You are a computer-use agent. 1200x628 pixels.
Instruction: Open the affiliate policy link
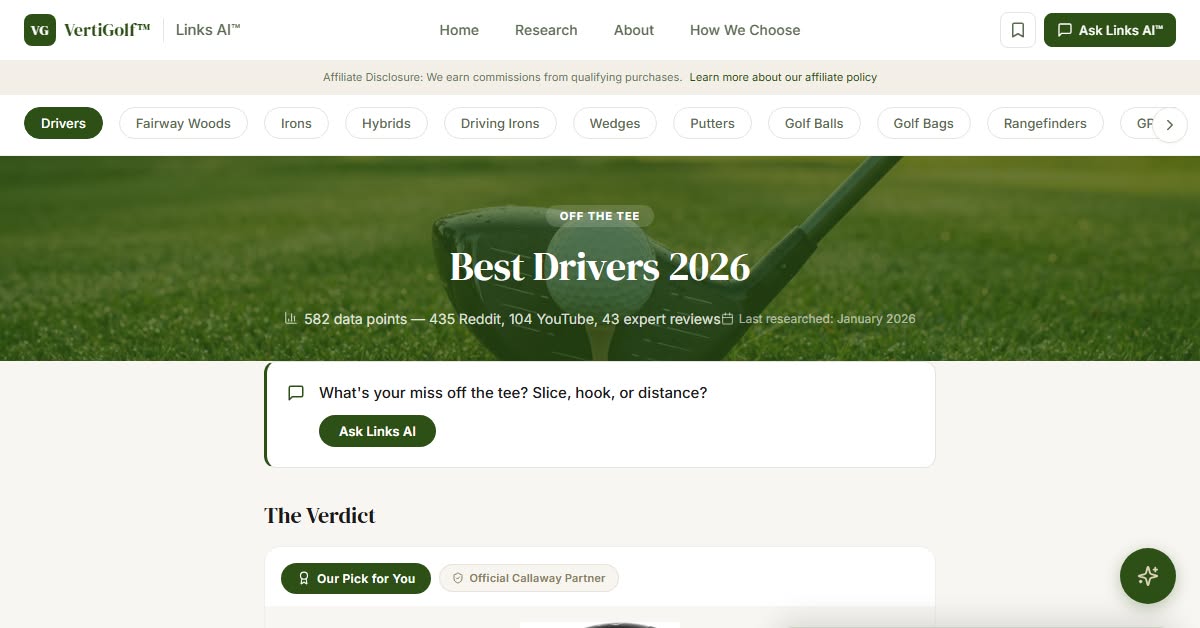tap(783, 77)
